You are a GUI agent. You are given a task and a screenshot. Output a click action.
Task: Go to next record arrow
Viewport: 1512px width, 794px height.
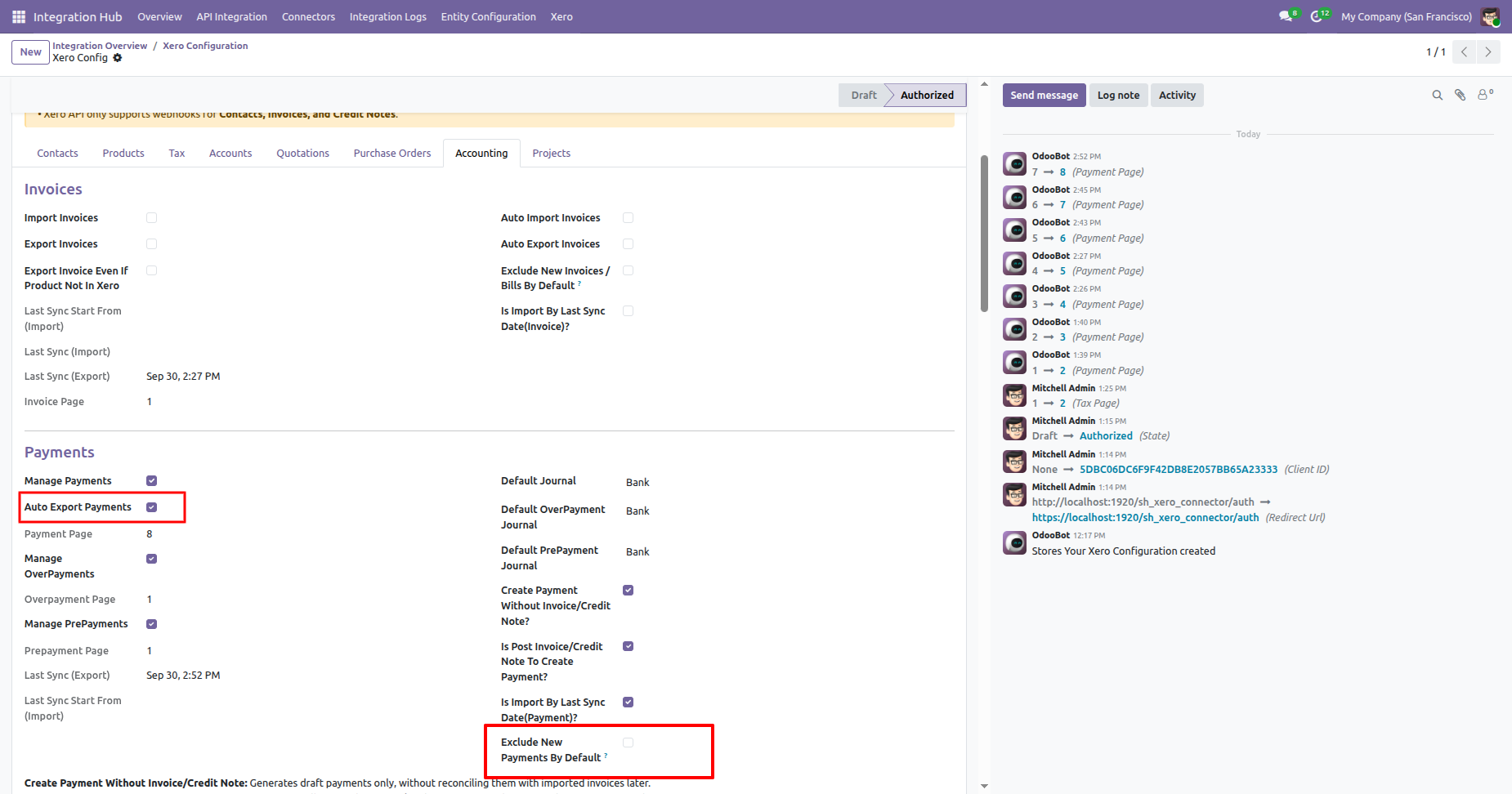point(1488,52)
